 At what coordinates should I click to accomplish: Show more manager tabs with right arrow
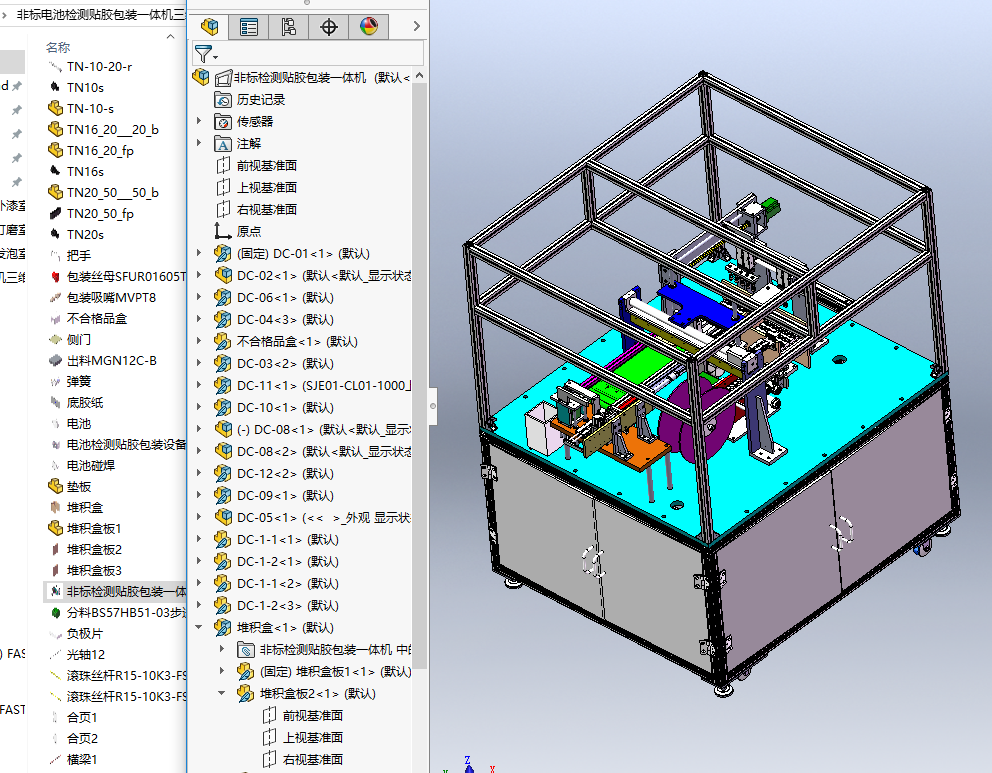tap(416, 26)
